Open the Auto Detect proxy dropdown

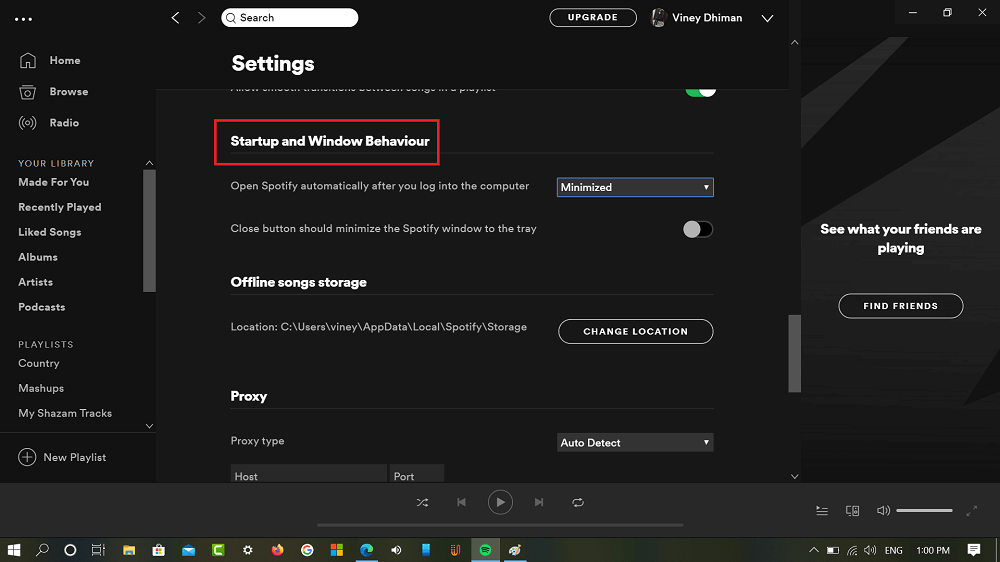click(635, 443)
